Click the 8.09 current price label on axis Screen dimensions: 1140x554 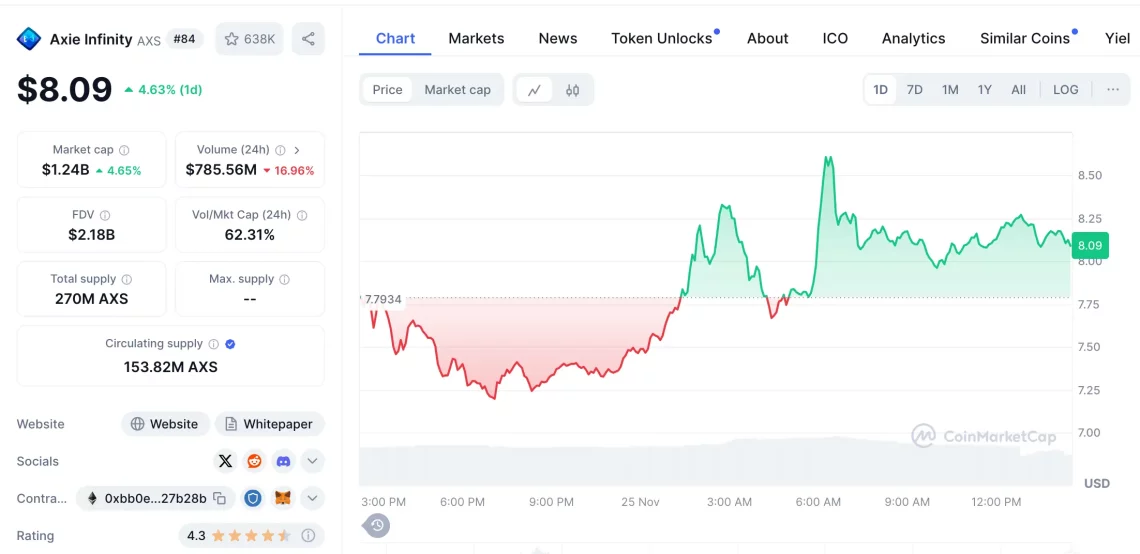click(x=1089, y=246)
